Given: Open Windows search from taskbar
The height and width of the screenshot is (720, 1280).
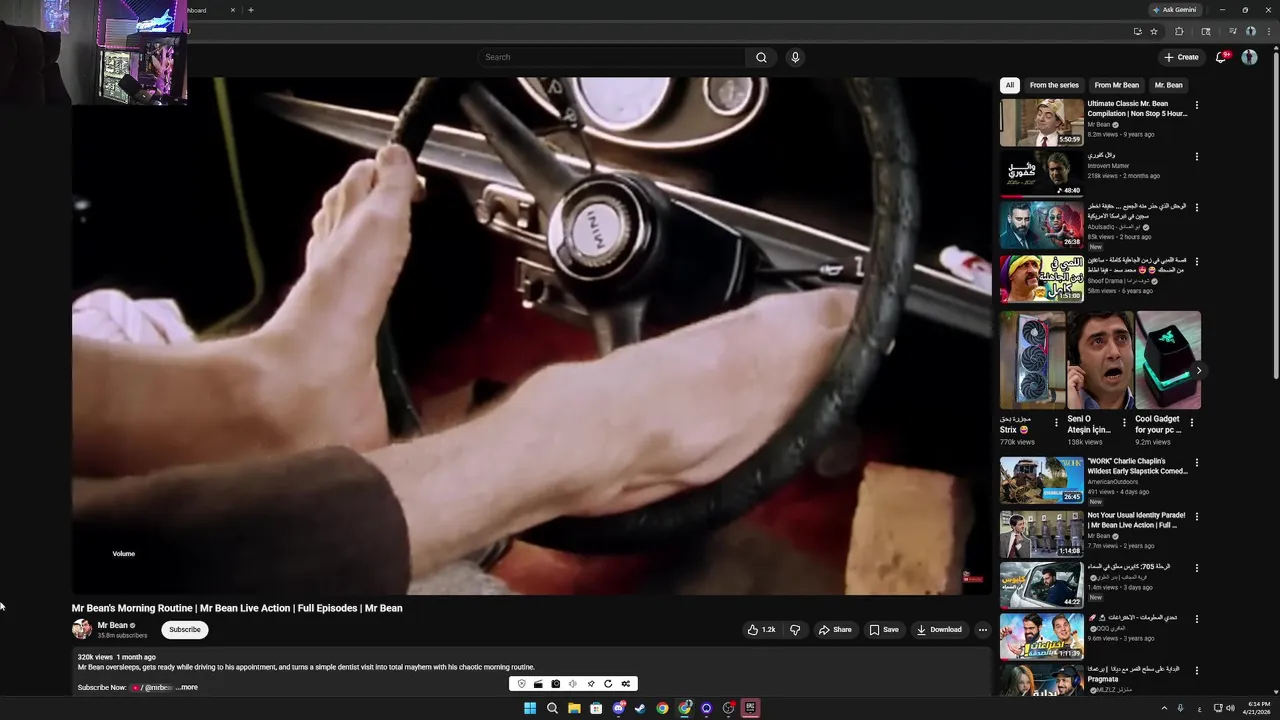Looking at the screenshot, I should coord(552,708).
